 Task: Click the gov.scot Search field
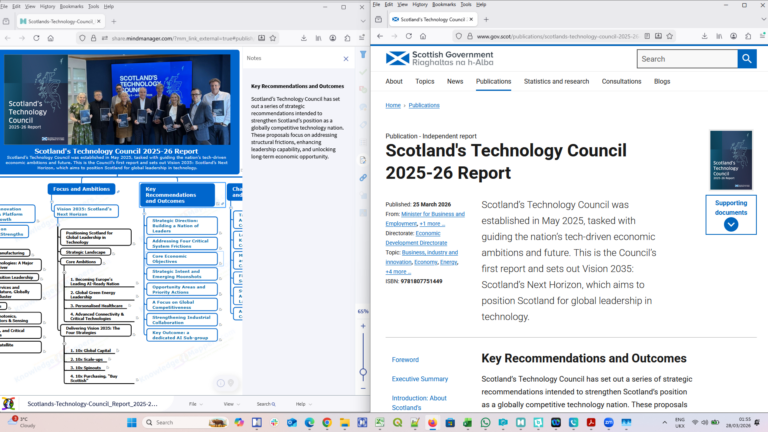pos(687,59)
